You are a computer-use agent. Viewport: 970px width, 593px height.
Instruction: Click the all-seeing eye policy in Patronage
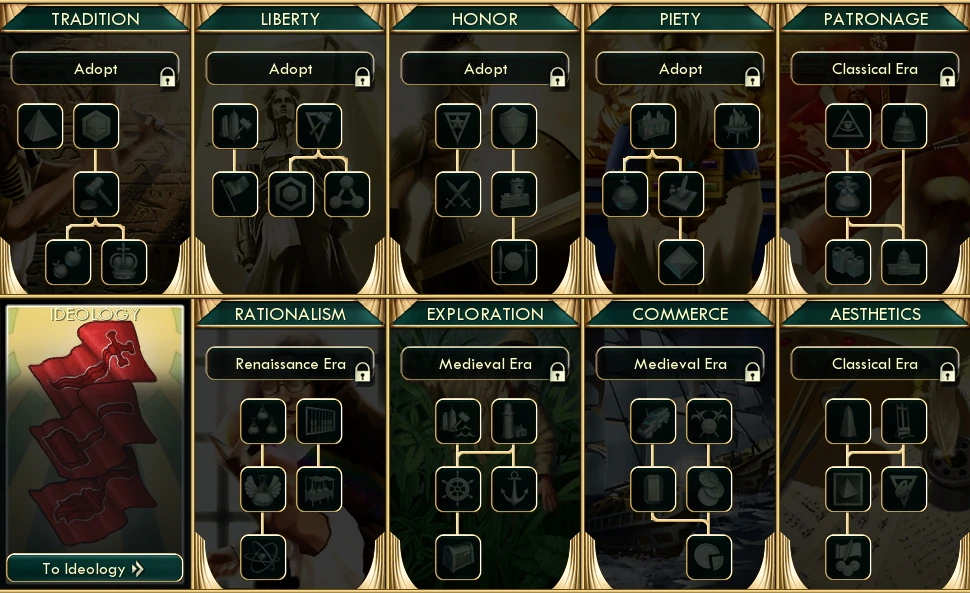click(x=848, y=126)
